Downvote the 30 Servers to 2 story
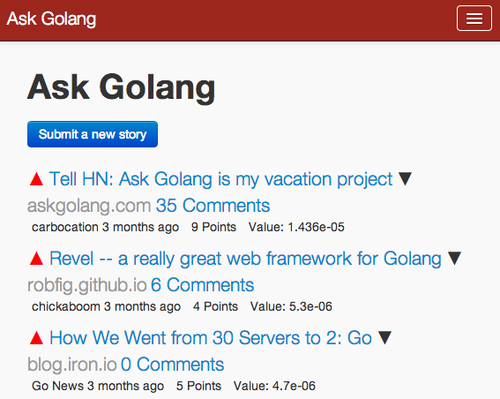500x399 pixels. point(385,338)
